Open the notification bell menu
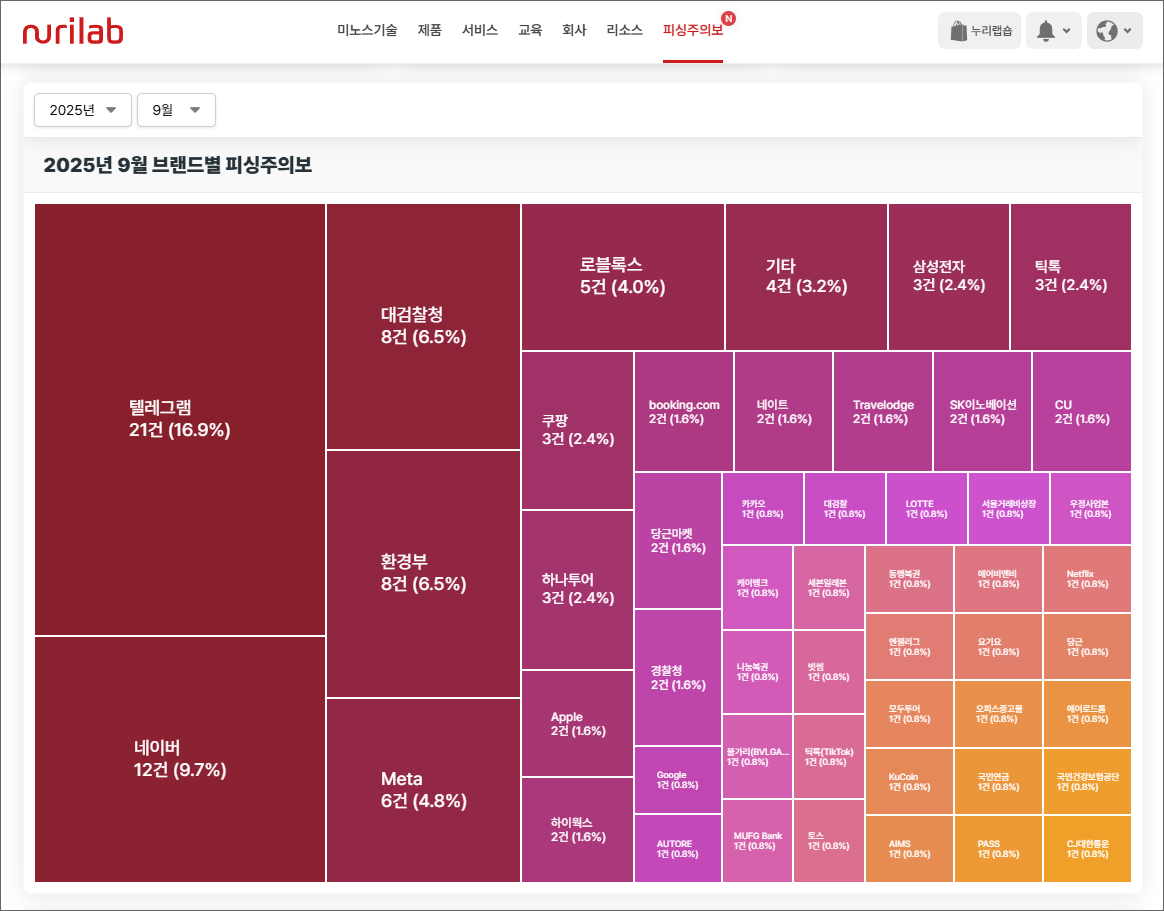 click(x=1055, y=31)
